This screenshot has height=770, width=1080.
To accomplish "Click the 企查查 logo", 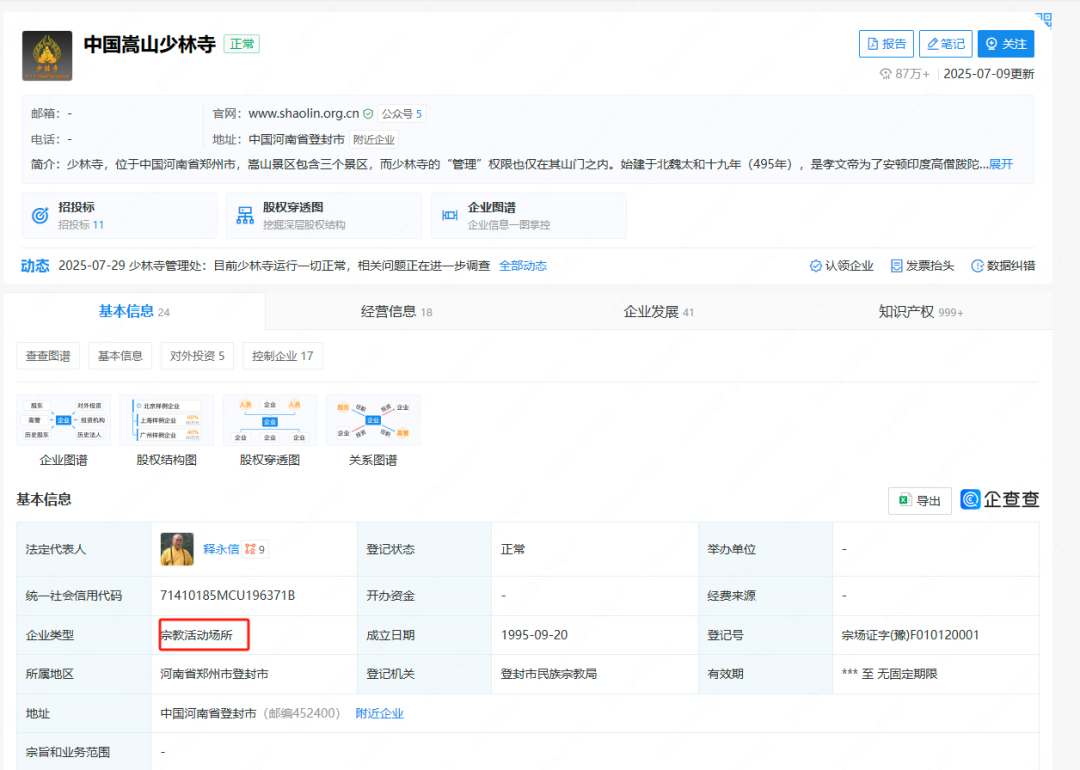I will coord(999,499).
